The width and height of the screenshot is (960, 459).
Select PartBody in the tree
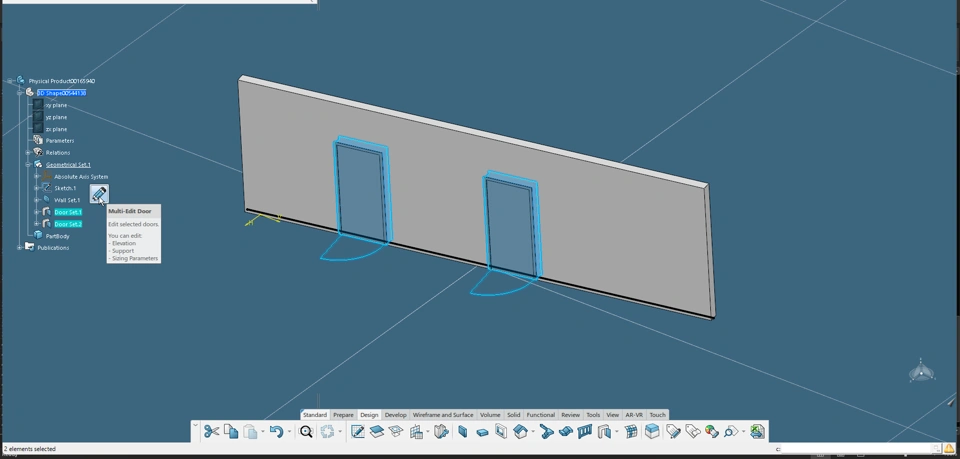tap(58, 236)
